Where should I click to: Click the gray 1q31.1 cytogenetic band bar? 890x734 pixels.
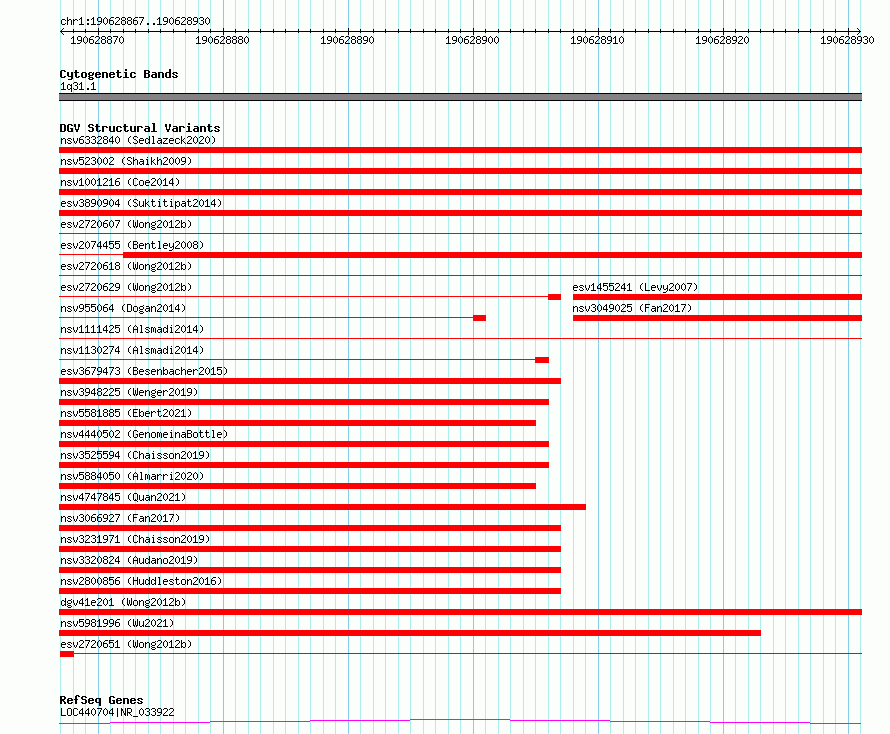point(460,97)
